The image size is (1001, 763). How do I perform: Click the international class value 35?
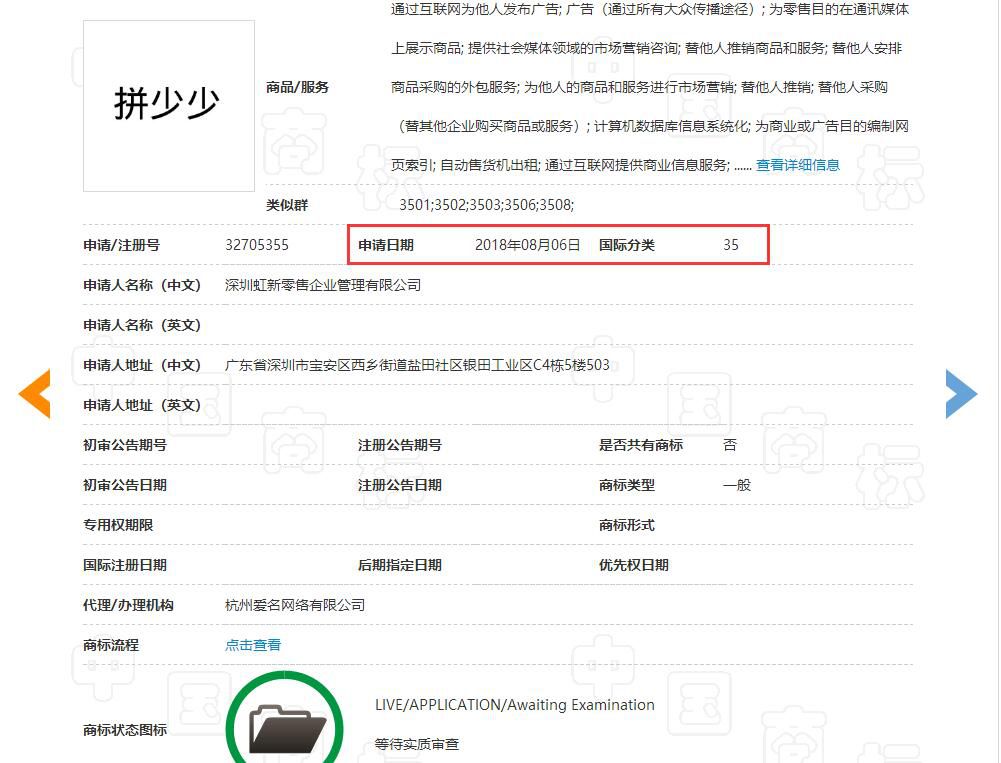(x=731, y=245)
